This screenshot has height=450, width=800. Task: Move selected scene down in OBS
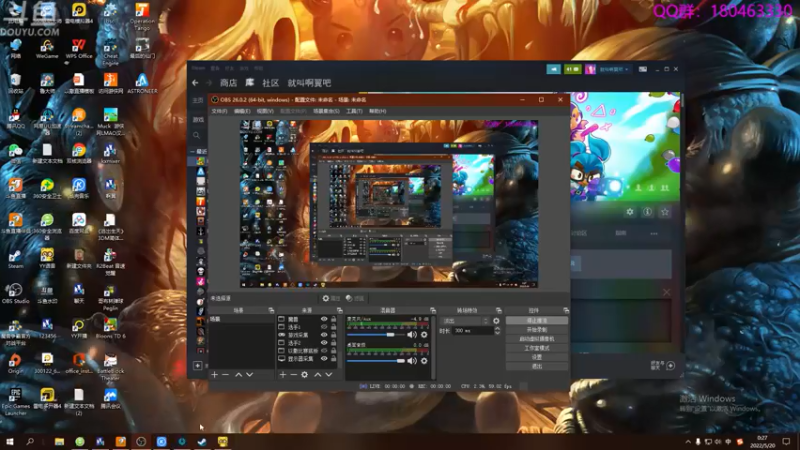(x=249, y=374)
